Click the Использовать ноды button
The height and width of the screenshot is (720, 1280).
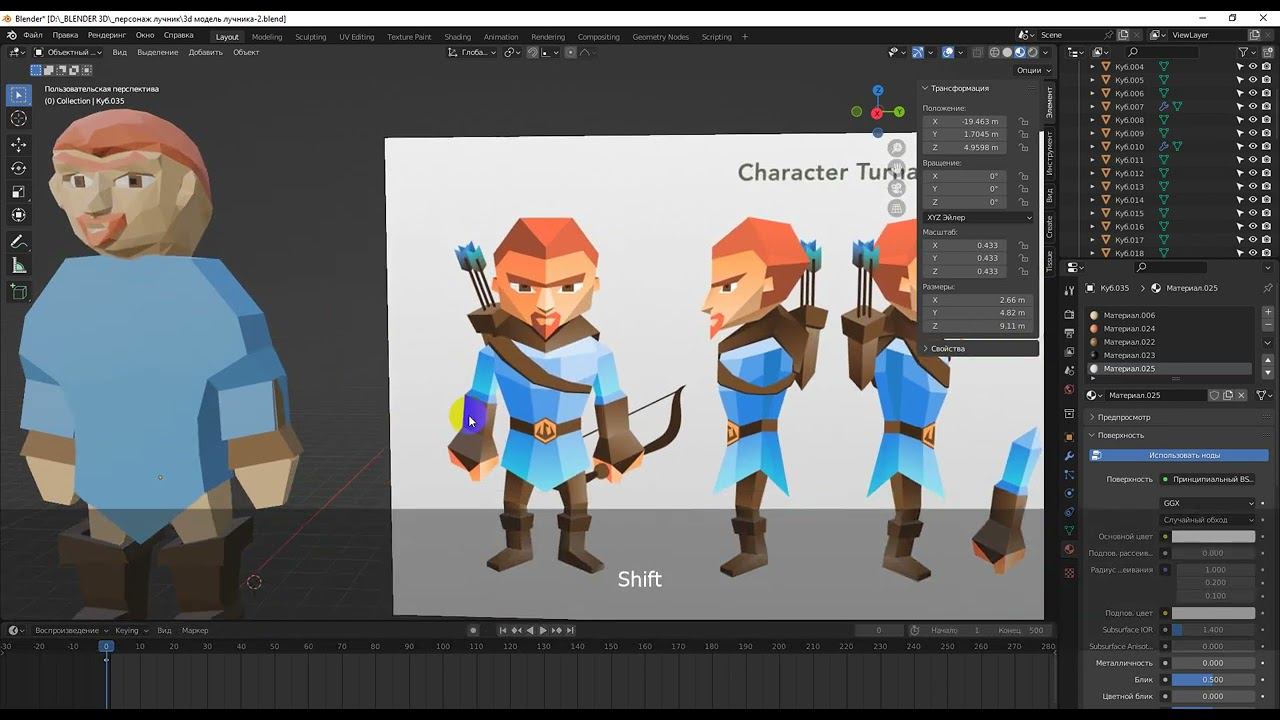(1184, 455)
